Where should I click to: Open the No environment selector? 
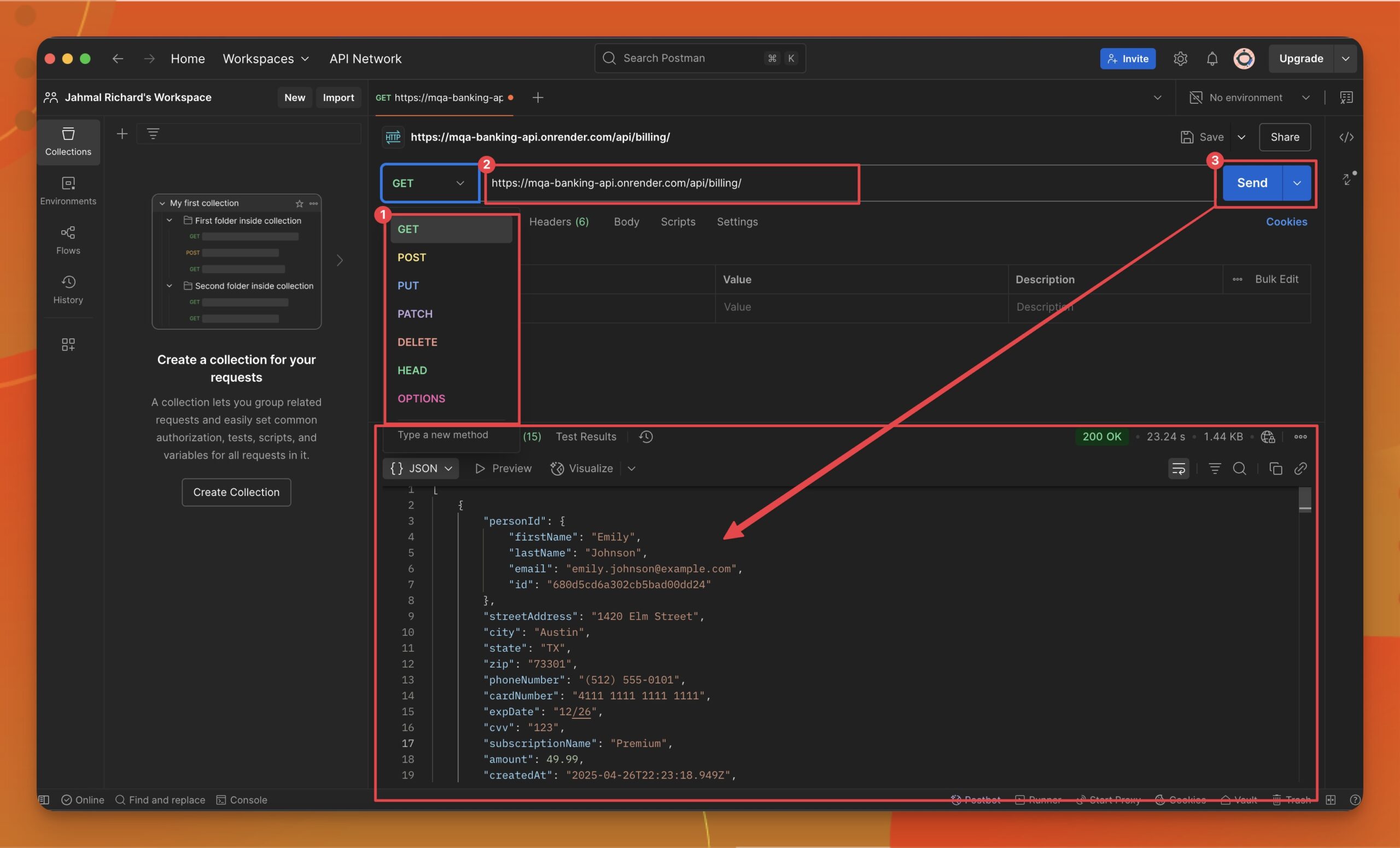point(1250,98)
